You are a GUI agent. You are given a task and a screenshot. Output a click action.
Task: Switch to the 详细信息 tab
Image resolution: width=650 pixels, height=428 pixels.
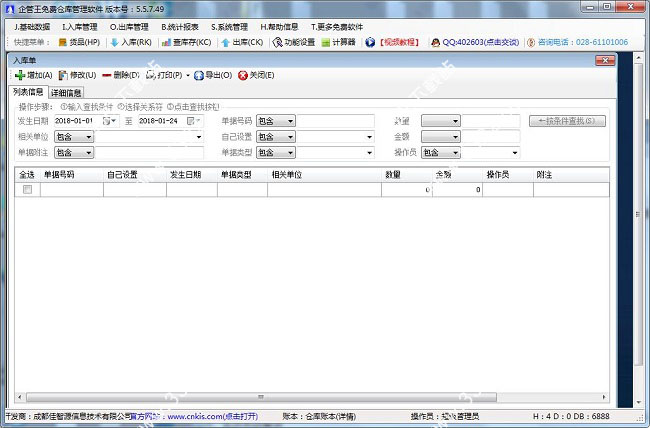tap(67, 92)
